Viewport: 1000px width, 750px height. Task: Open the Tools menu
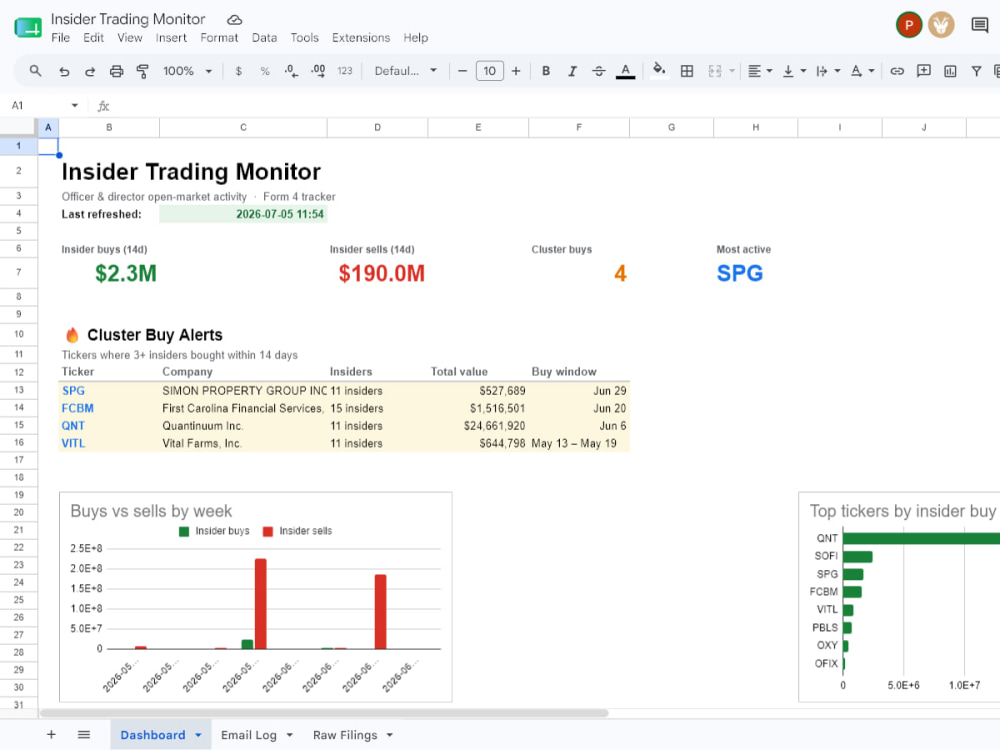click(x=305, y=38)
